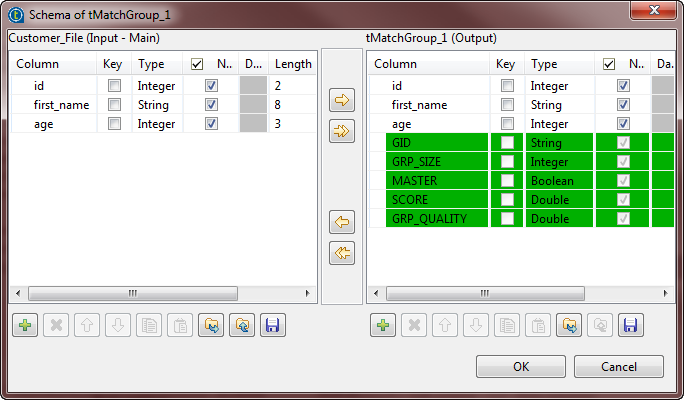Import output schema using the folder icon
The image size is (684, 400).
pos(568,325)
